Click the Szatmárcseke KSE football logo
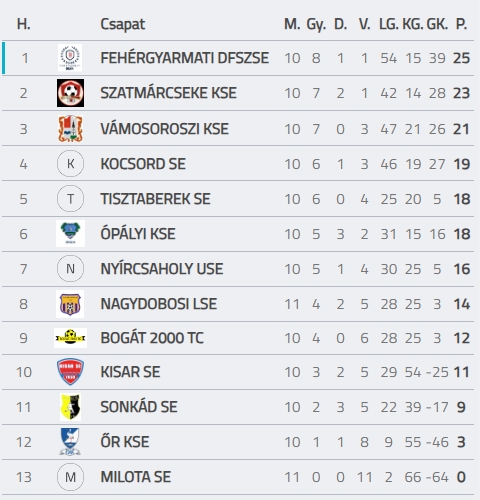Image resolution: width=480 pixels, height=500 pixels. coord(70,93)
